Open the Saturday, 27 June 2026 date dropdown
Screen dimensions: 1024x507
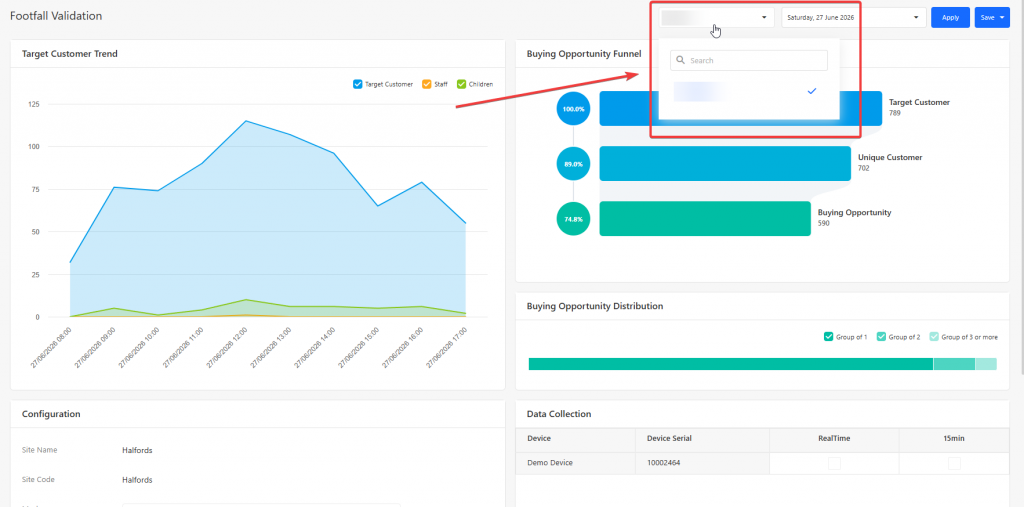click(854, 18)
